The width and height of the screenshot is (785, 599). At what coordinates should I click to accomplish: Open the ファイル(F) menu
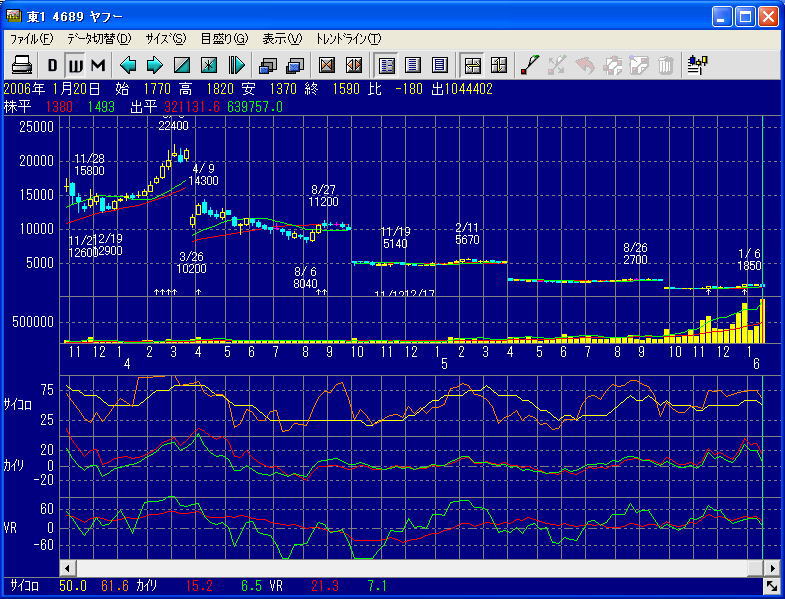(x=32, y=39)
